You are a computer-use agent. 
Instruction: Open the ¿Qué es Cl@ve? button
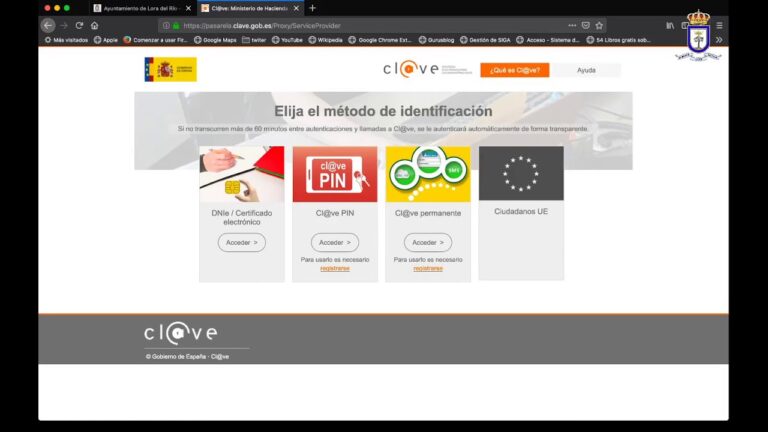pos(515,70)
